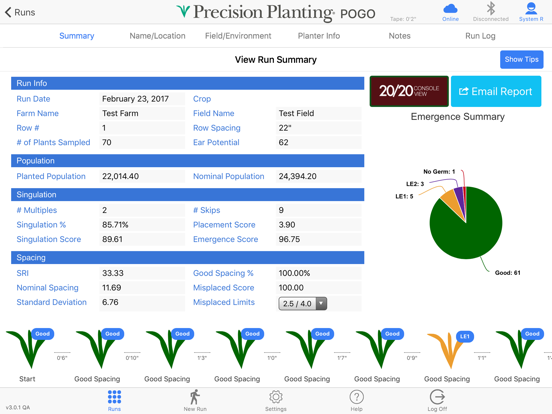Click the Placement Score value 3.90

[319, 225]
